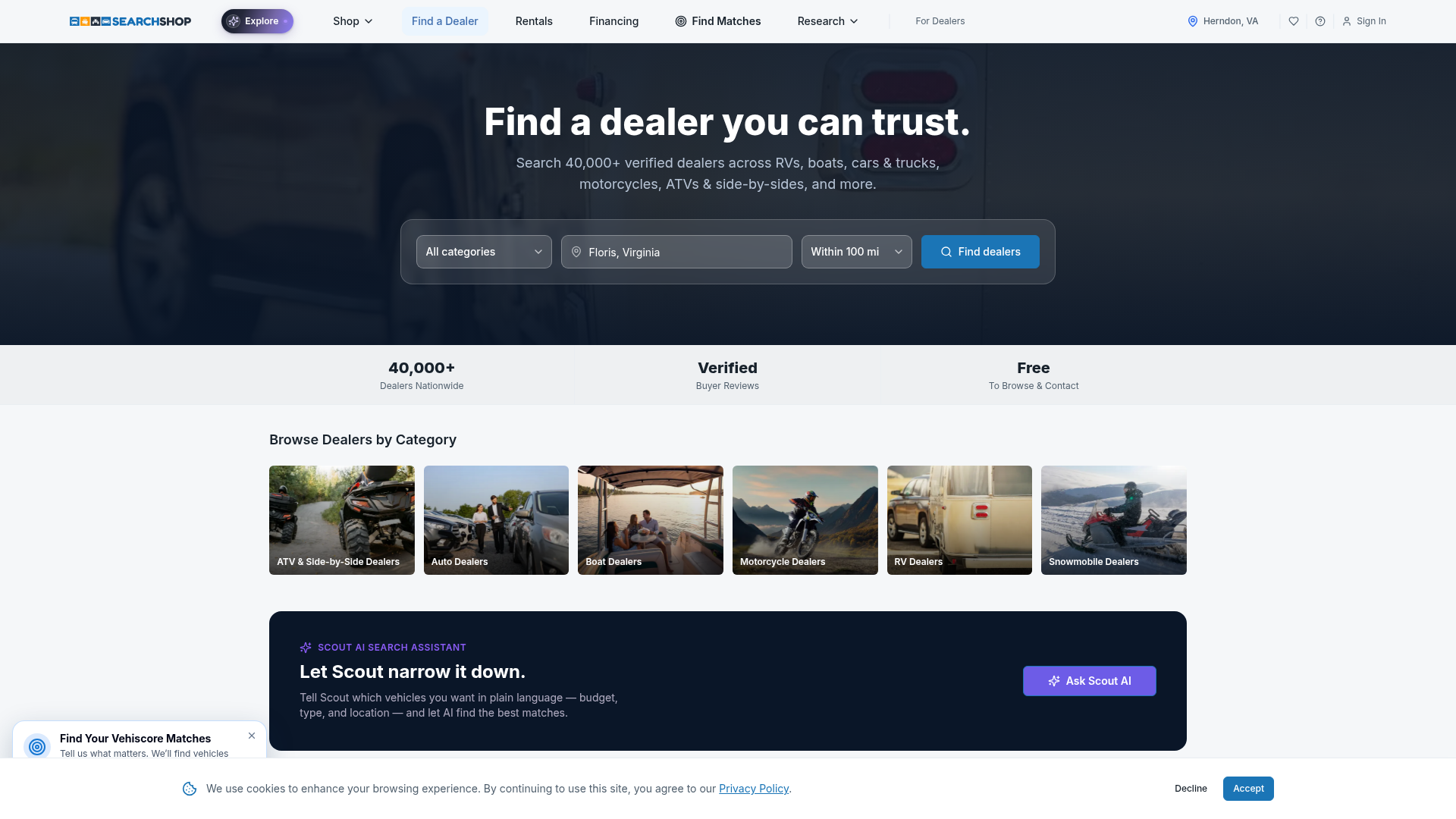Image resolution: width=1456 pixels, height=819 pixels.
Task: Click Sign In
Action: pos(1364,21)
